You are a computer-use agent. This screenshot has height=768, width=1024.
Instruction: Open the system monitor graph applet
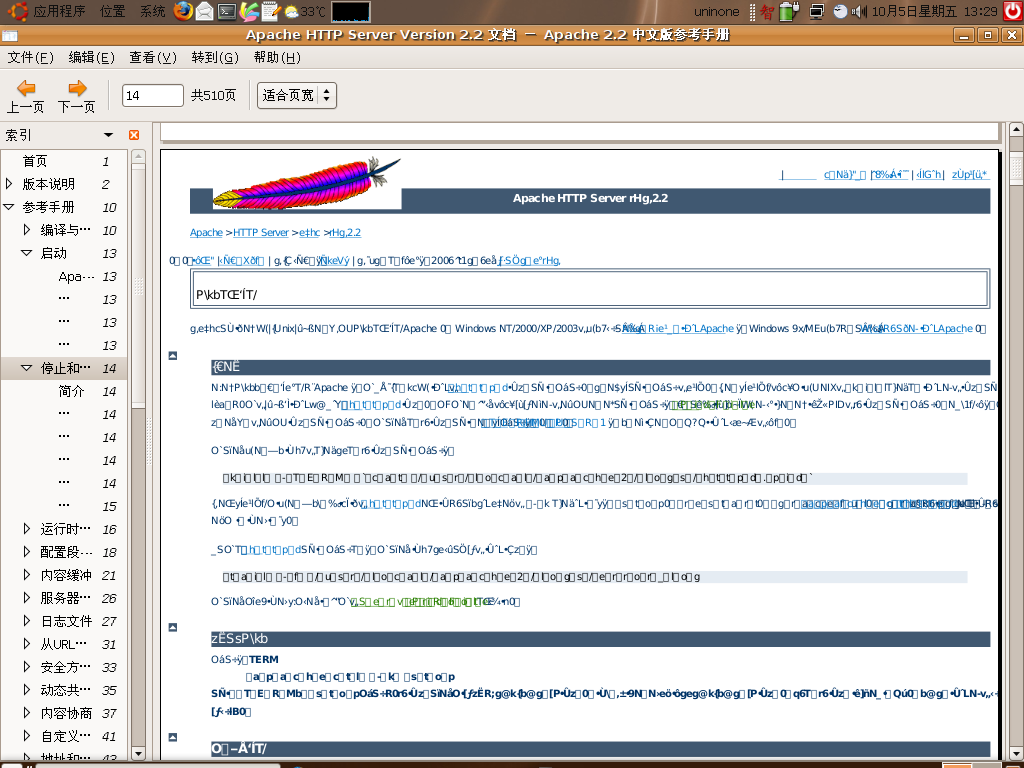(351, 12)
